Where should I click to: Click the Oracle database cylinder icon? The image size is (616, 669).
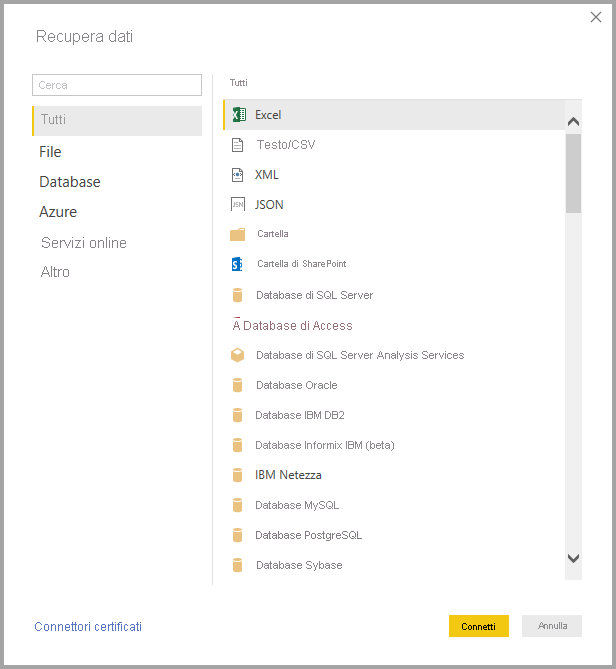coord(238,385)
